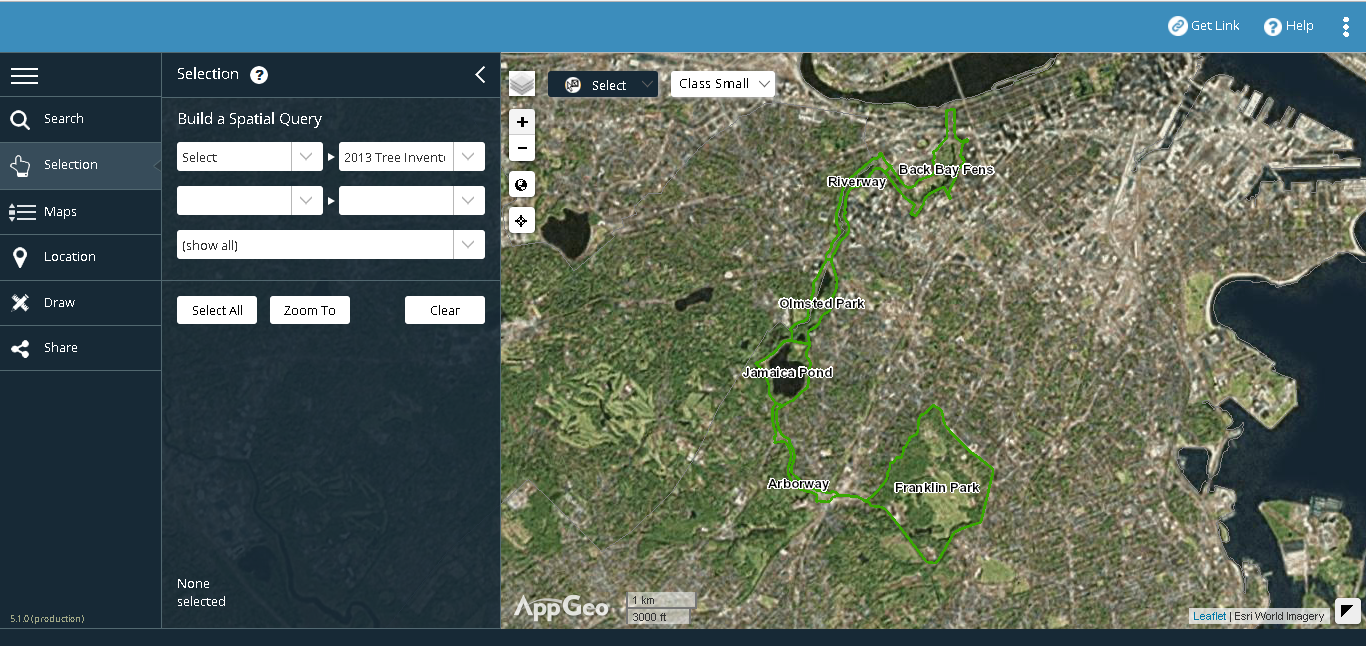
Task: Open the Class Small dropdown
Action: pos(723,84)
